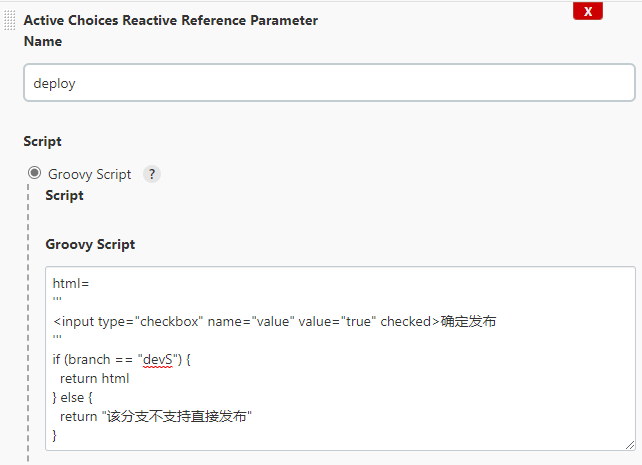Open the help question mark next to Groovy Script
Viewport: 642px width, 465px height.
(152, 174)
